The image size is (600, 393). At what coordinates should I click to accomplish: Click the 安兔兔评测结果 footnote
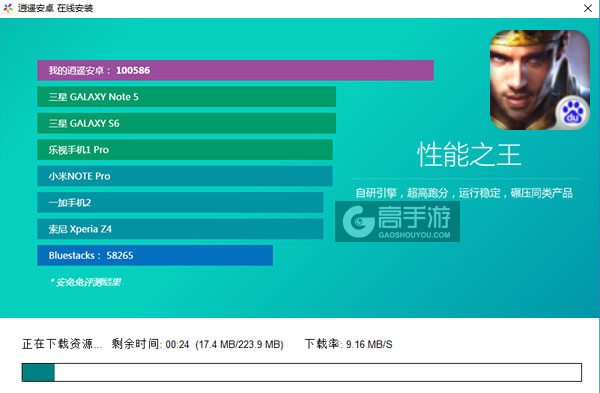point(85,282)
